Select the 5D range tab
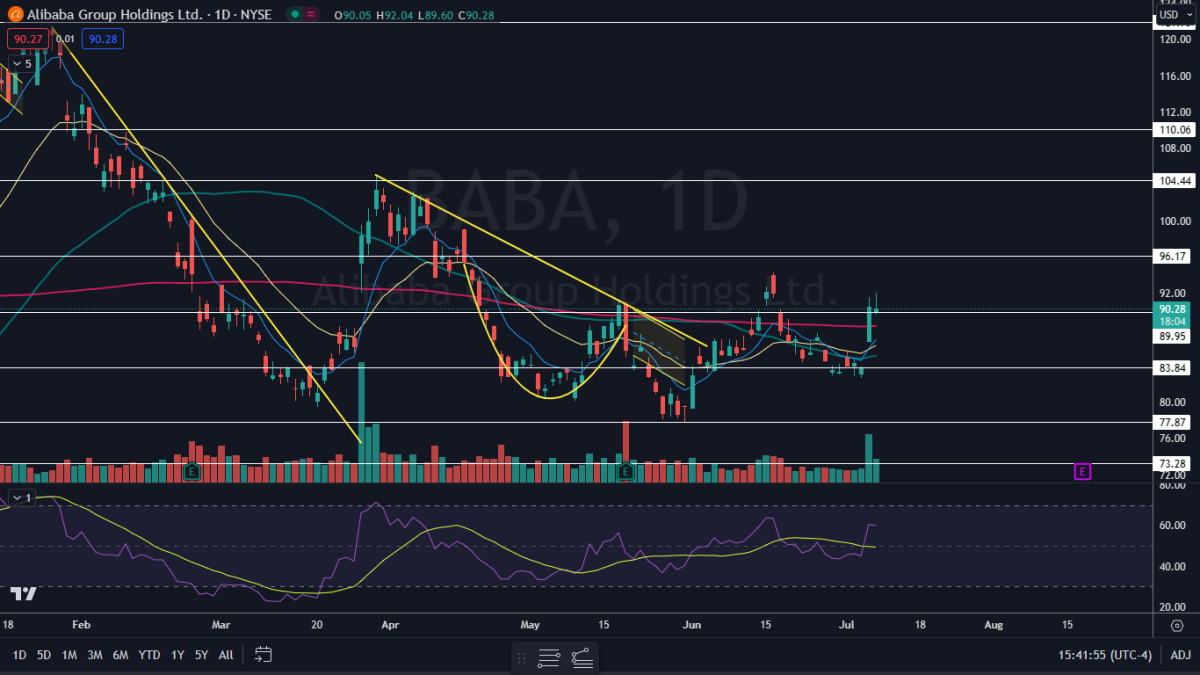Image resolution: width=1200 pixels, height=675 pixels. [44, 655]
